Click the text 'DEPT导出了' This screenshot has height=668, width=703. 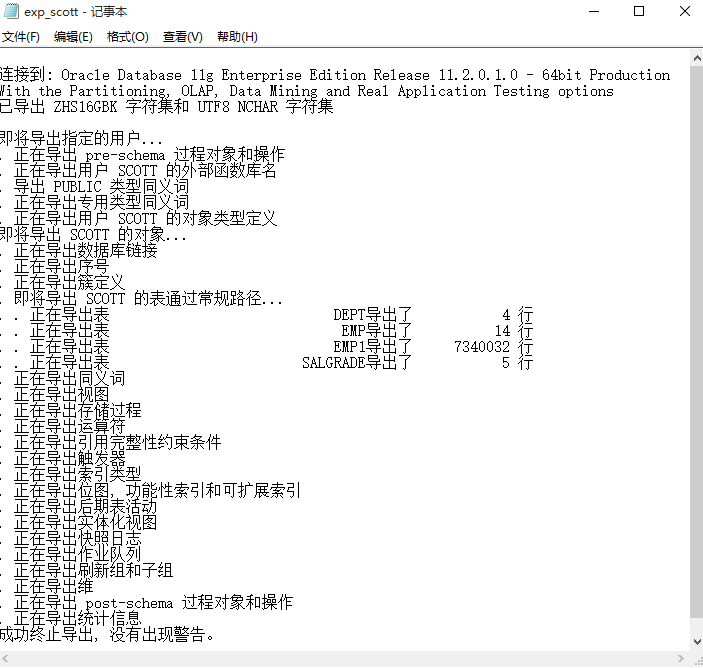[373, 315]
